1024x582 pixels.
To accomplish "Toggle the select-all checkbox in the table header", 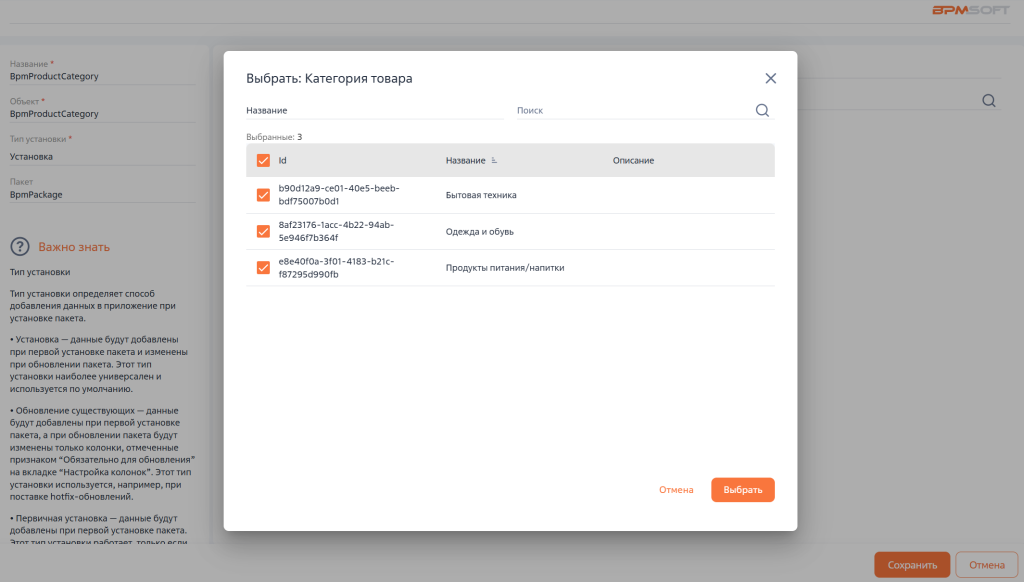I will [x=264, y=161].
